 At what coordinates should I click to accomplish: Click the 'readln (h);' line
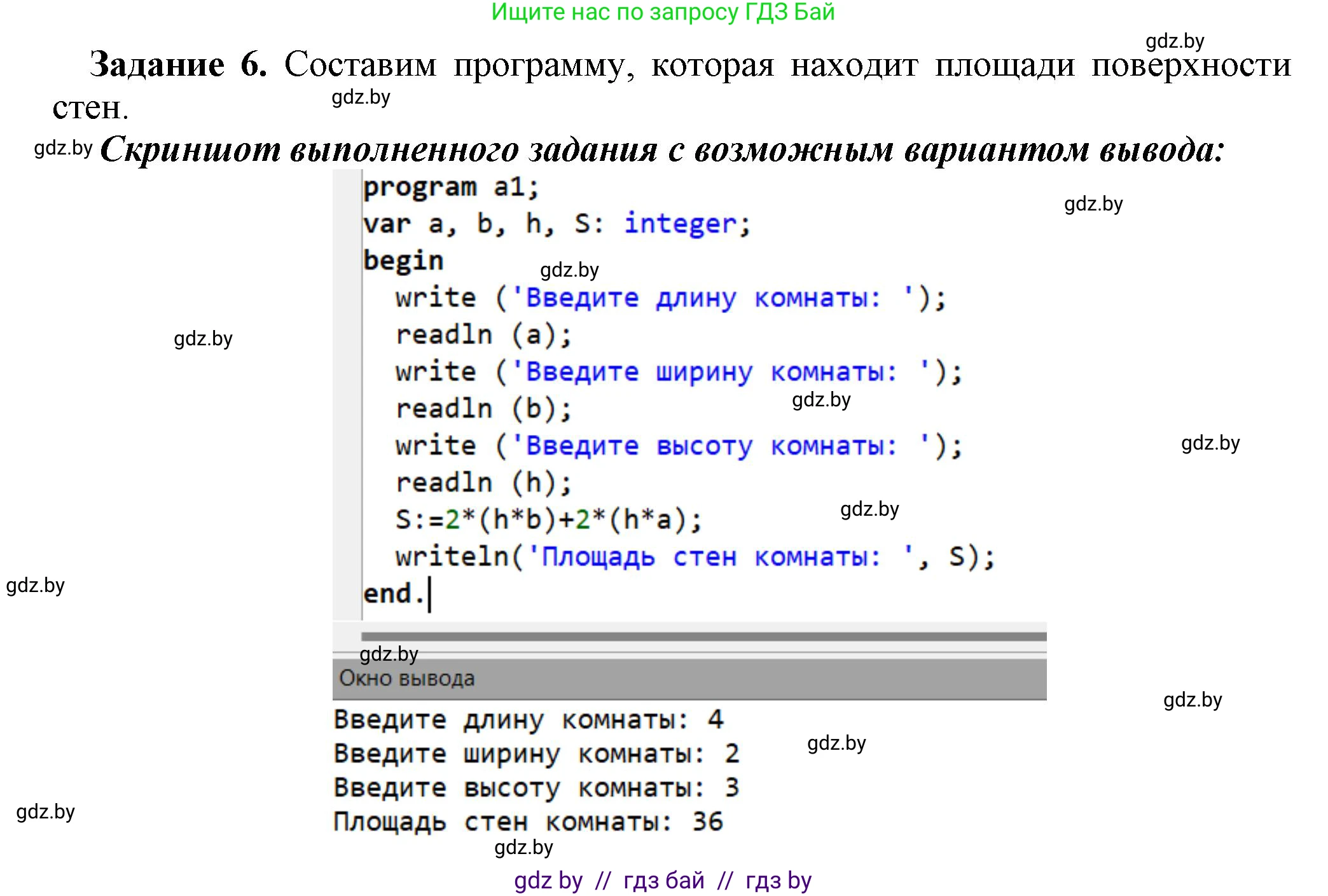[483, 482]
